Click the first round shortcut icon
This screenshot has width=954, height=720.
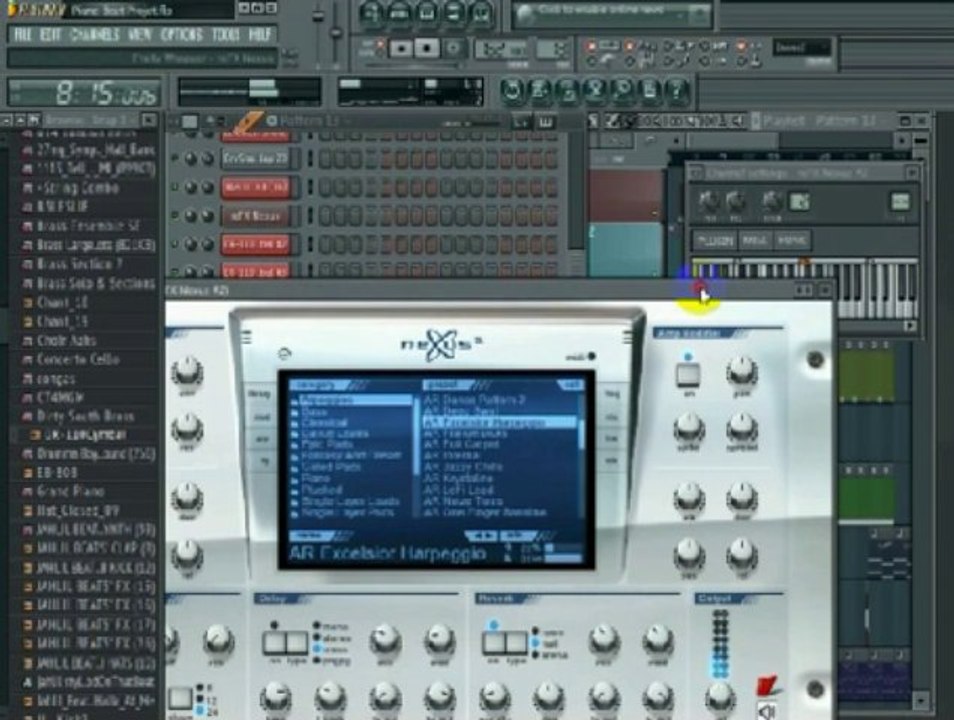pyautogui.click(x=512, y=91)
